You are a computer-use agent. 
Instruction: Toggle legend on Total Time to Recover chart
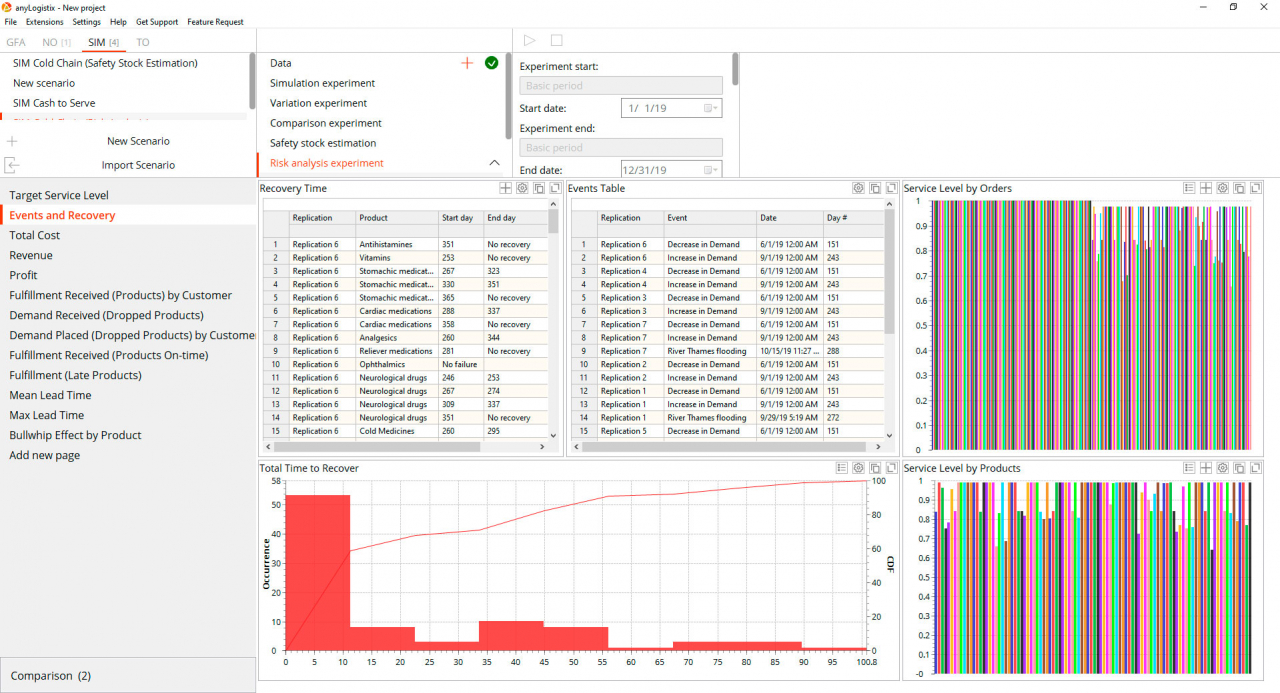[841, 468]
